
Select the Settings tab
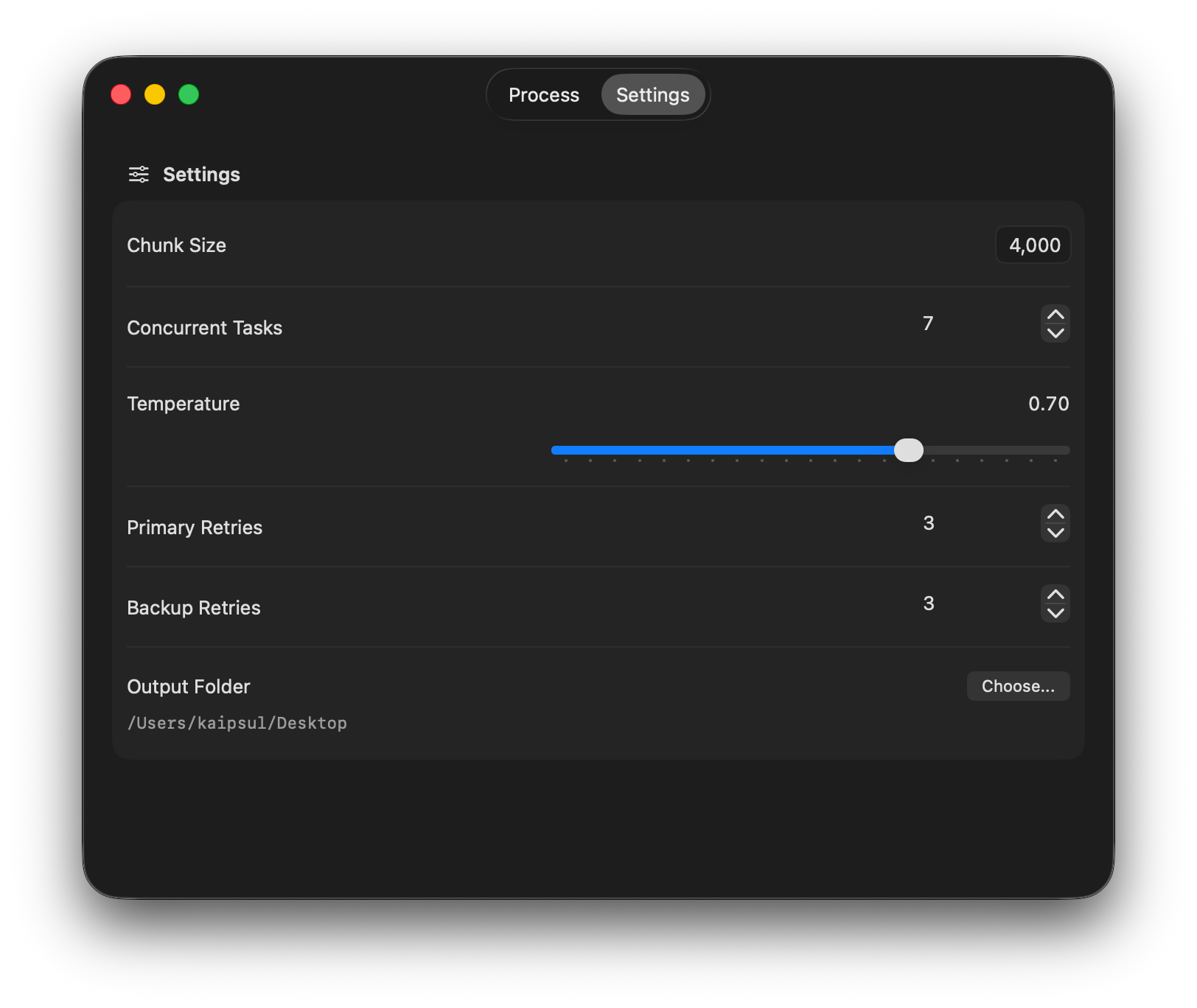coord(652,94)
